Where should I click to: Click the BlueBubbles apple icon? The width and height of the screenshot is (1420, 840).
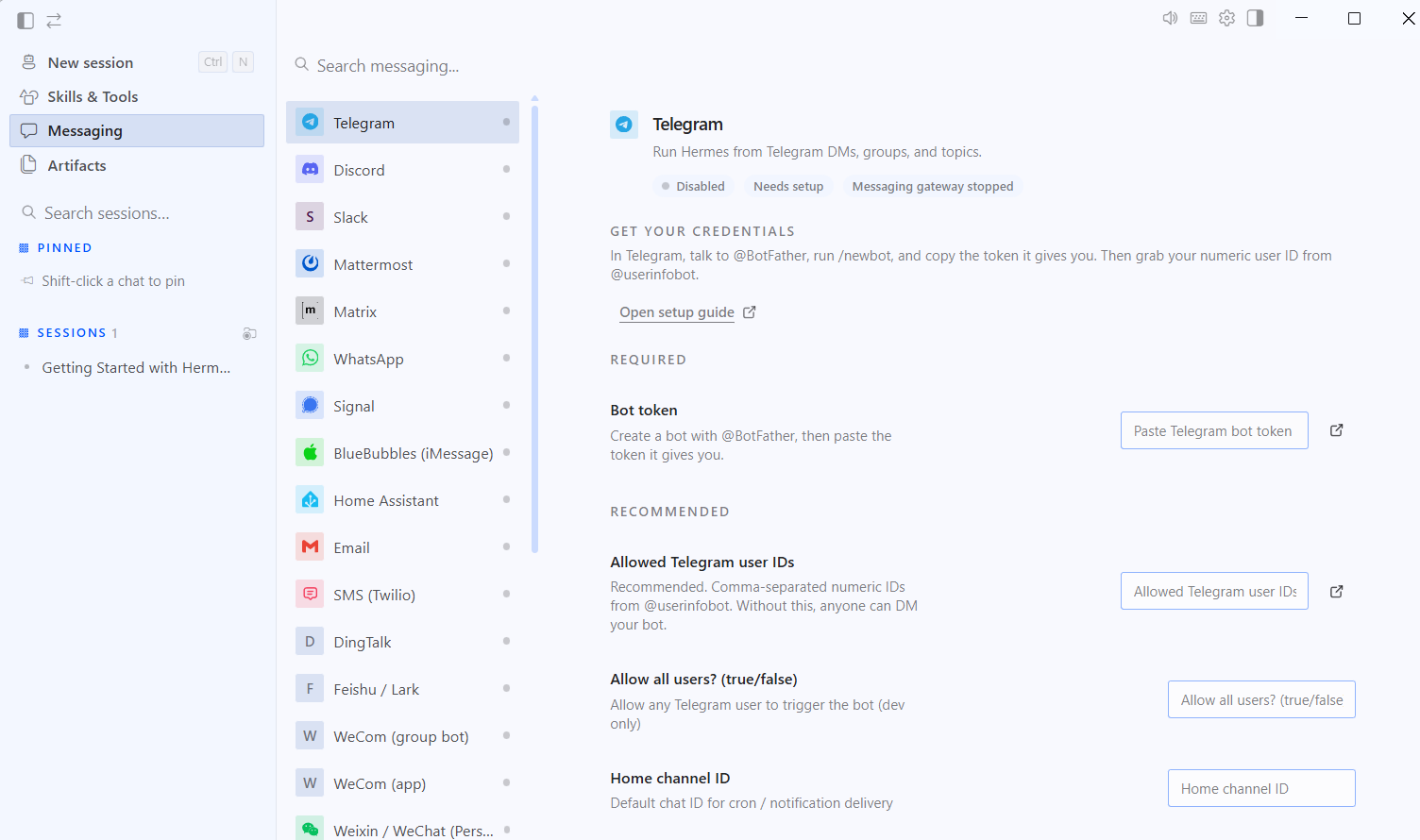coord(310,452)
